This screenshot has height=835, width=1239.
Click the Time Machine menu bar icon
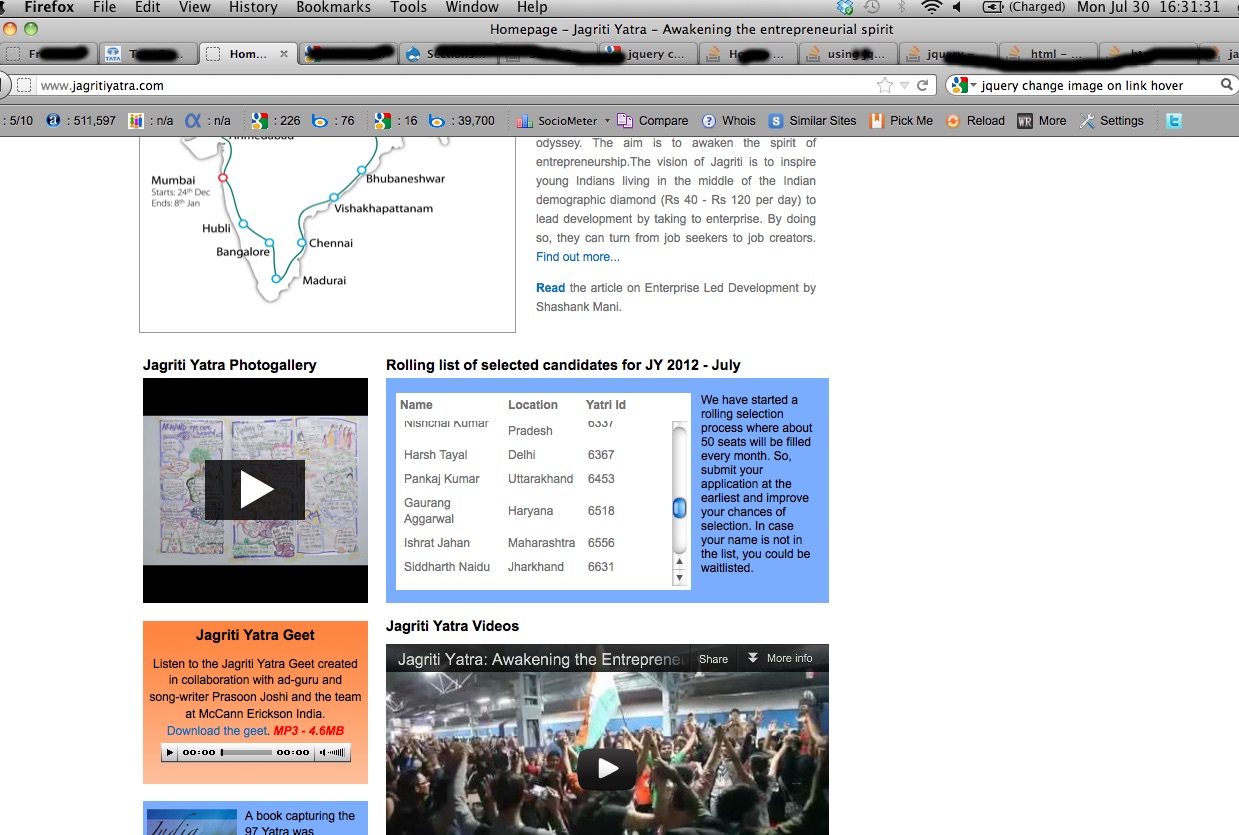(872, 7)
